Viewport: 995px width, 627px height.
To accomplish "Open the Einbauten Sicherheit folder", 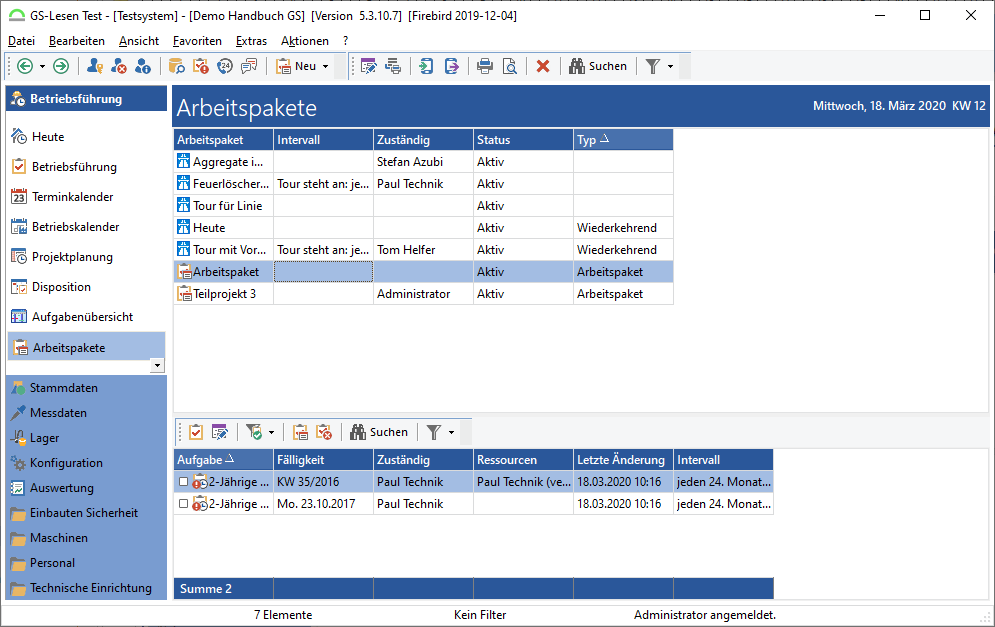I will pyautogui.click(x=86, y=513).
